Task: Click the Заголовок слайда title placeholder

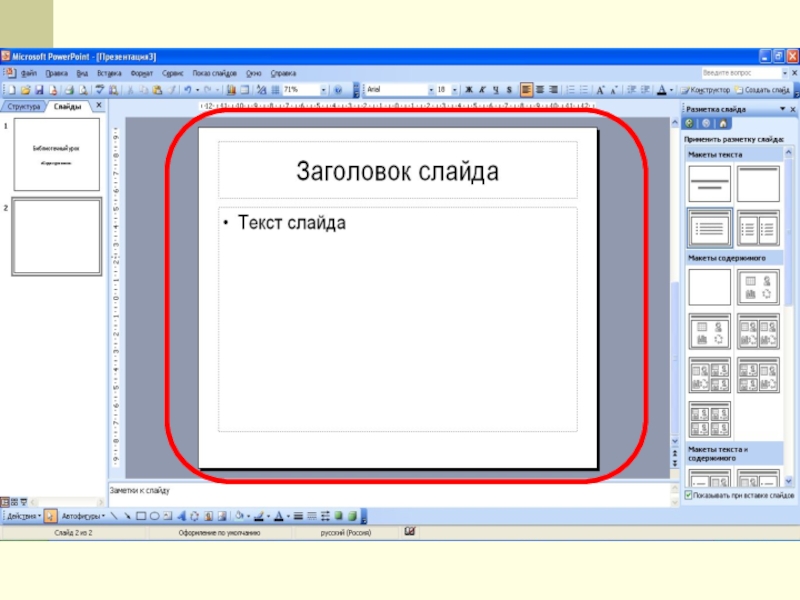Action: 398,170
